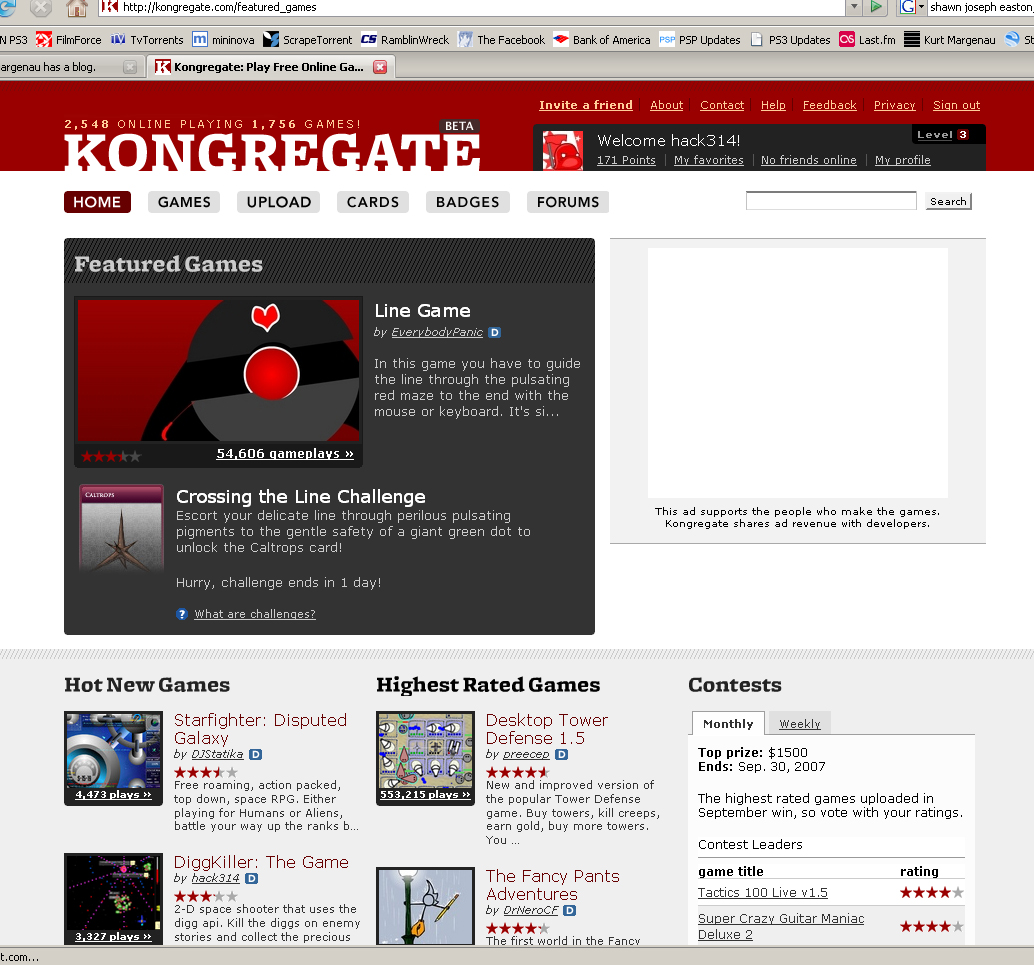Open Tactics 100 Live v1.5 link
Screen dimensions: 1034x965
tap(762, 892)
